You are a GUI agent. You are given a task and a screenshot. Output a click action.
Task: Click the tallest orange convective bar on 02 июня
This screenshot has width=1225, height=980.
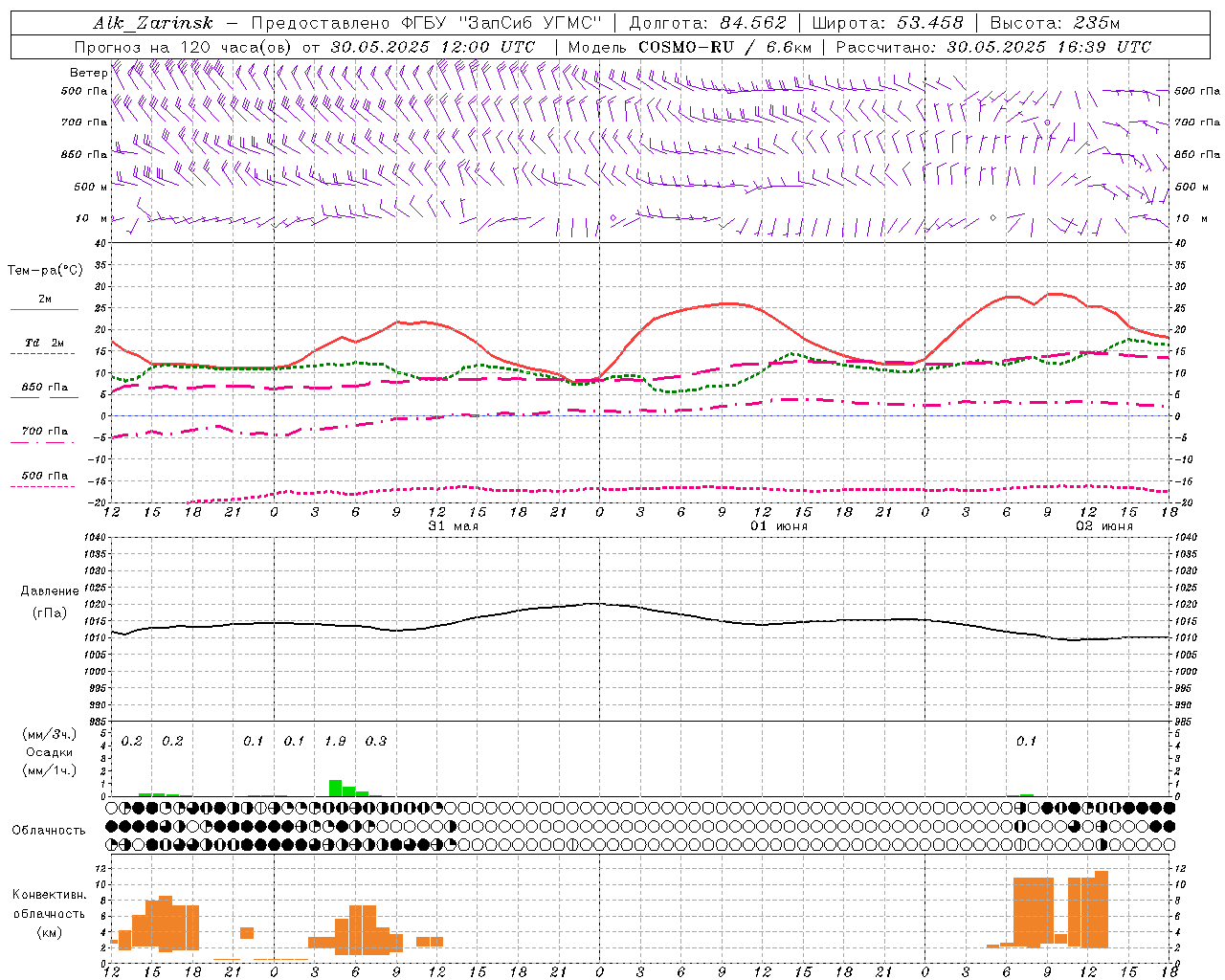pyautogui.click(x=1101, y=909)
